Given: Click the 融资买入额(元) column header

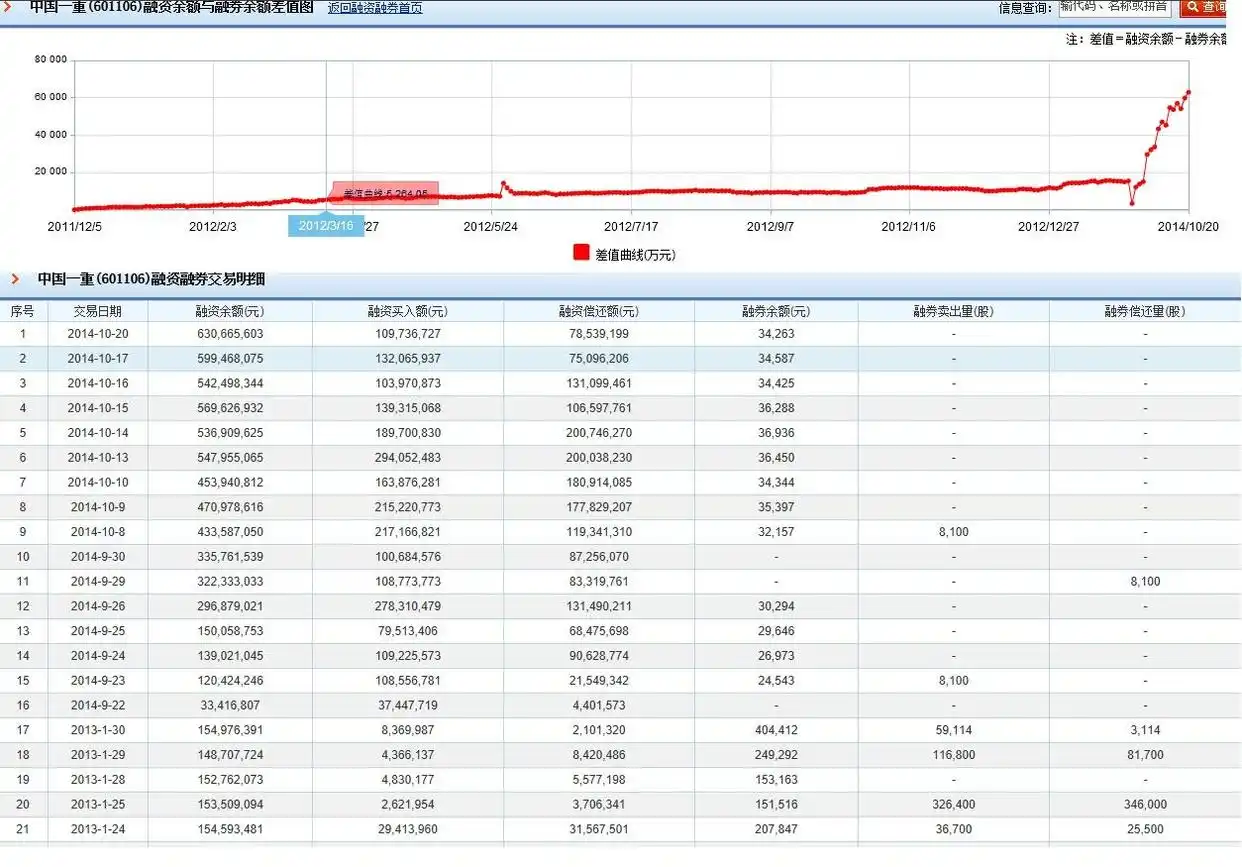Looking at the screenshot, I should 407,311.
